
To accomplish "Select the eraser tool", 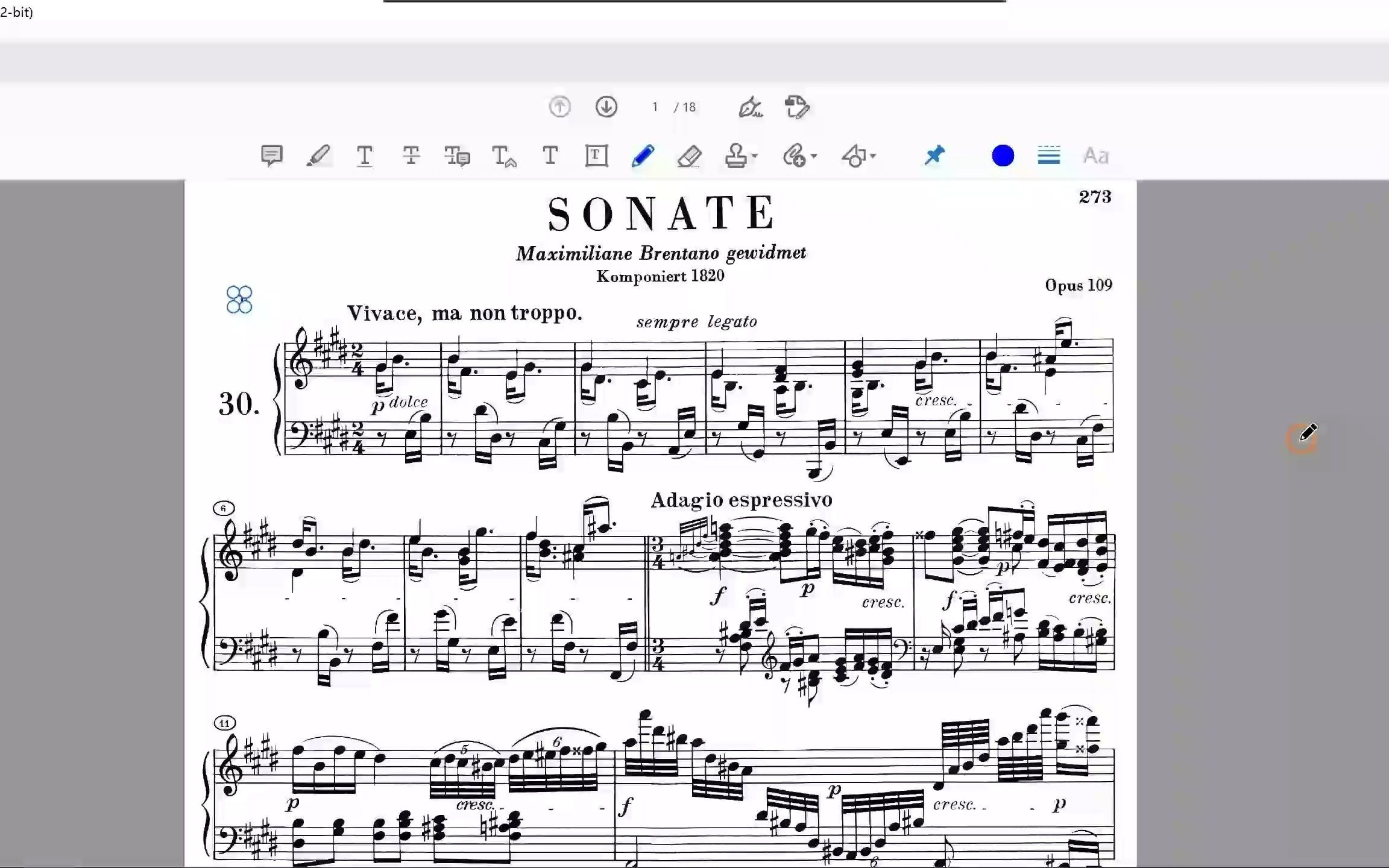I will (x=689, y=156).
